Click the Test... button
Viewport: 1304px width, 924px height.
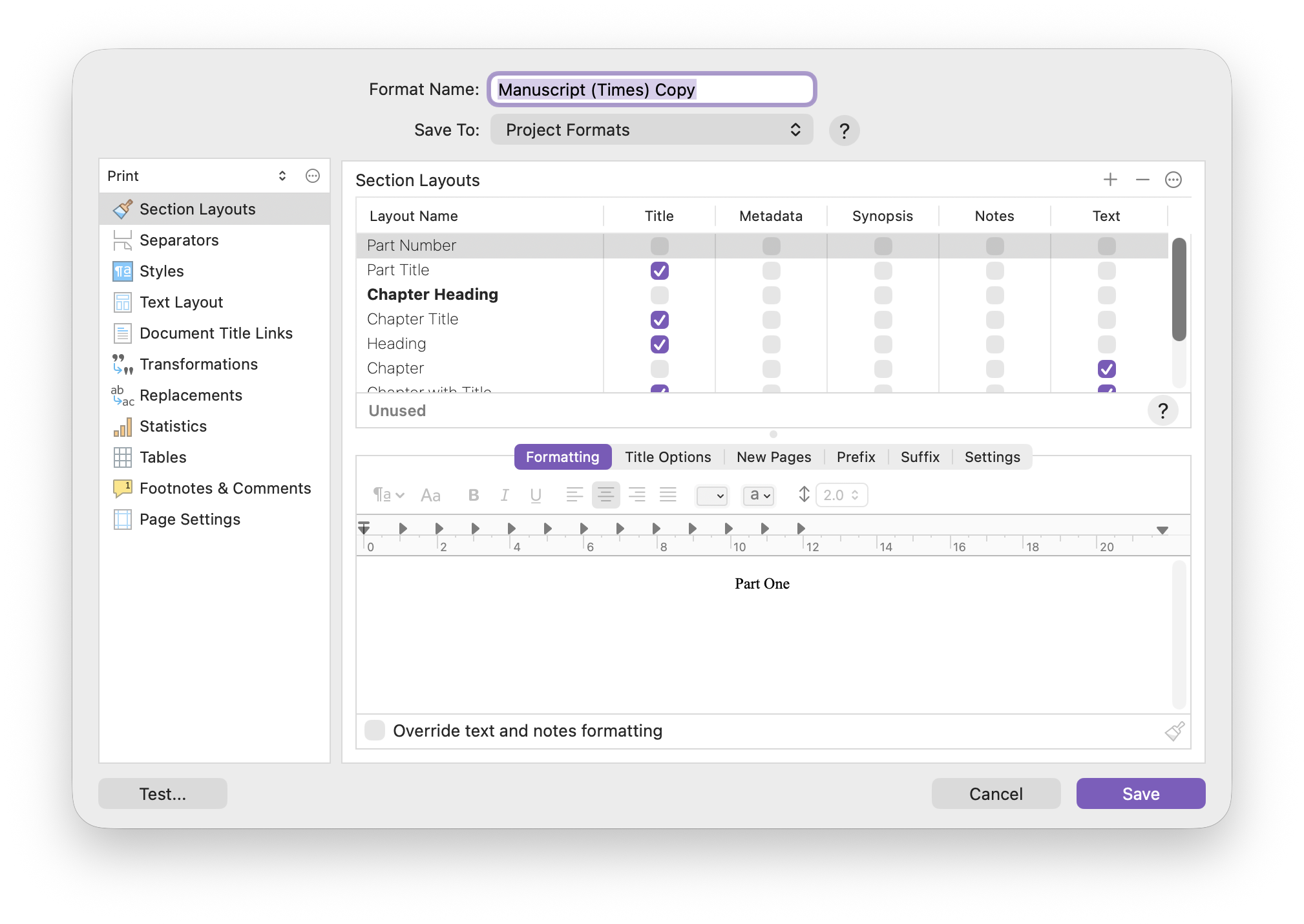[163, 793]
